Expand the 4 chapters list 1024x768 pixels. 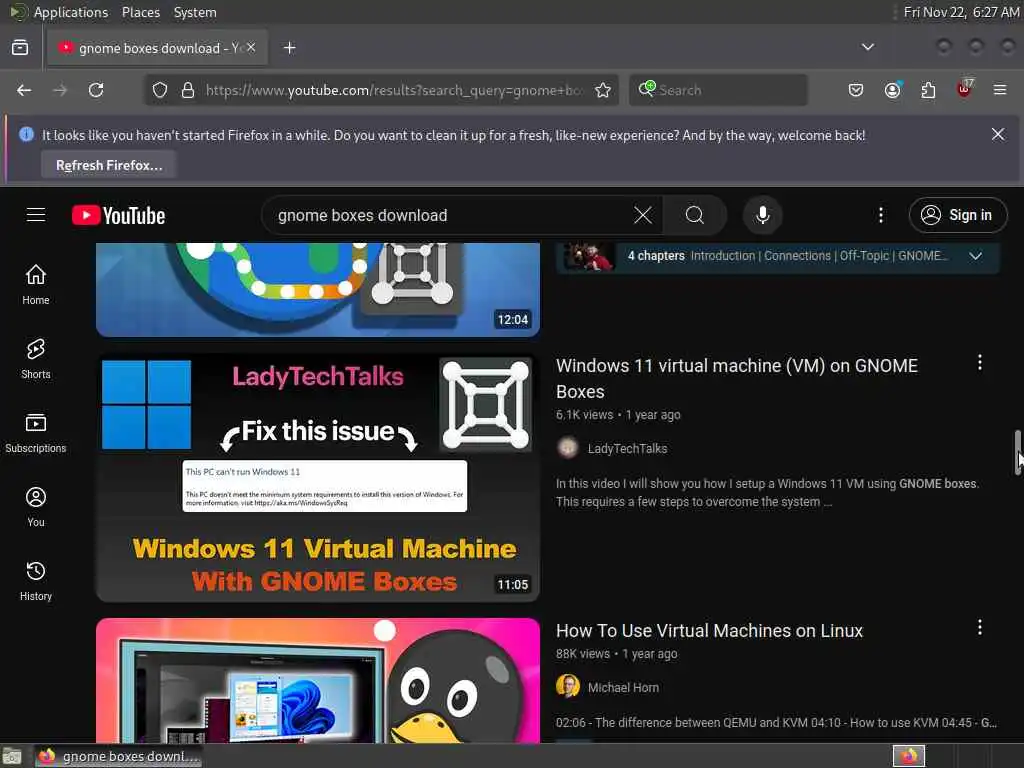click(x=976, y=256)
